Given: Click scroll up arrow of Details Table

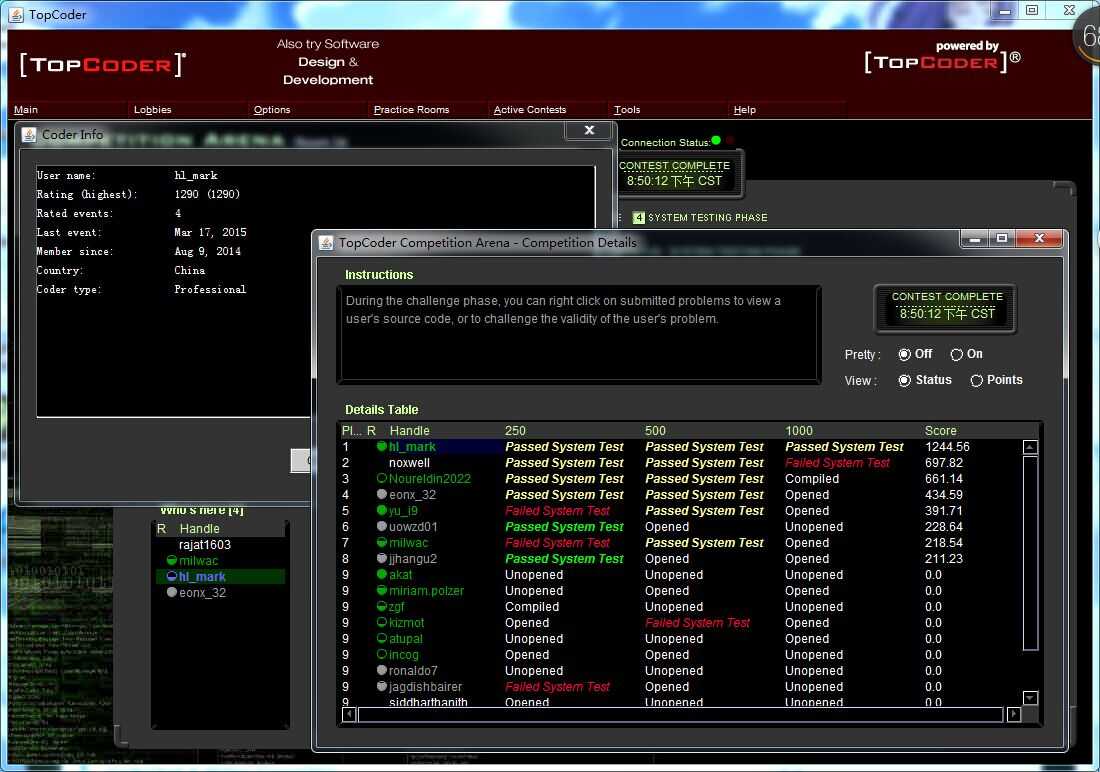Looking at the screenshot, I should (x=1030, y=447).
